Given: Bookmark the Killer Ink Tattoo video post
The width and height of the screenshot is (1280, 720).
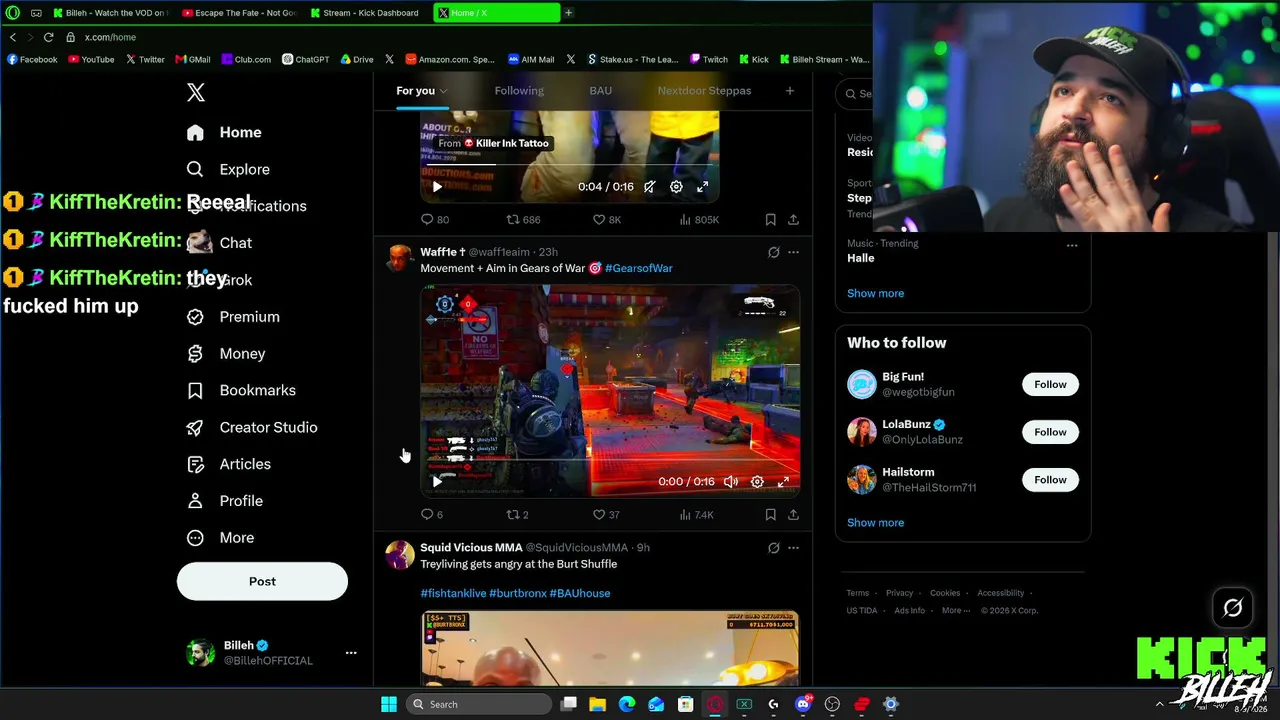Looking at the screenshot, I should tap(770, 219).
